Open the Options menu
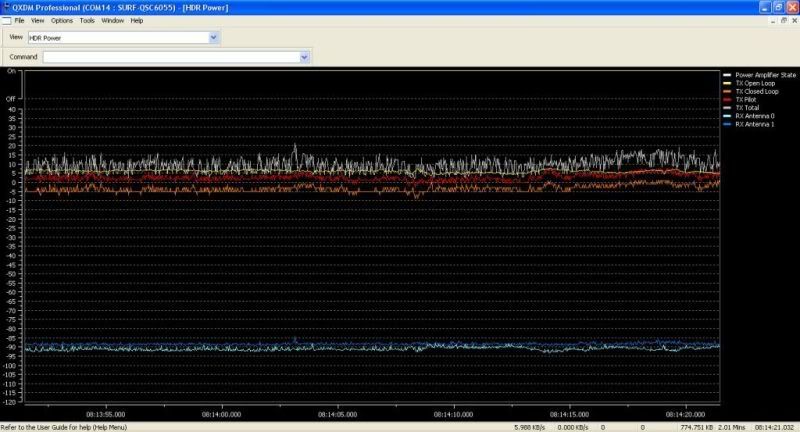The height and width of the screenshot is (432, 800). point(62,21)
